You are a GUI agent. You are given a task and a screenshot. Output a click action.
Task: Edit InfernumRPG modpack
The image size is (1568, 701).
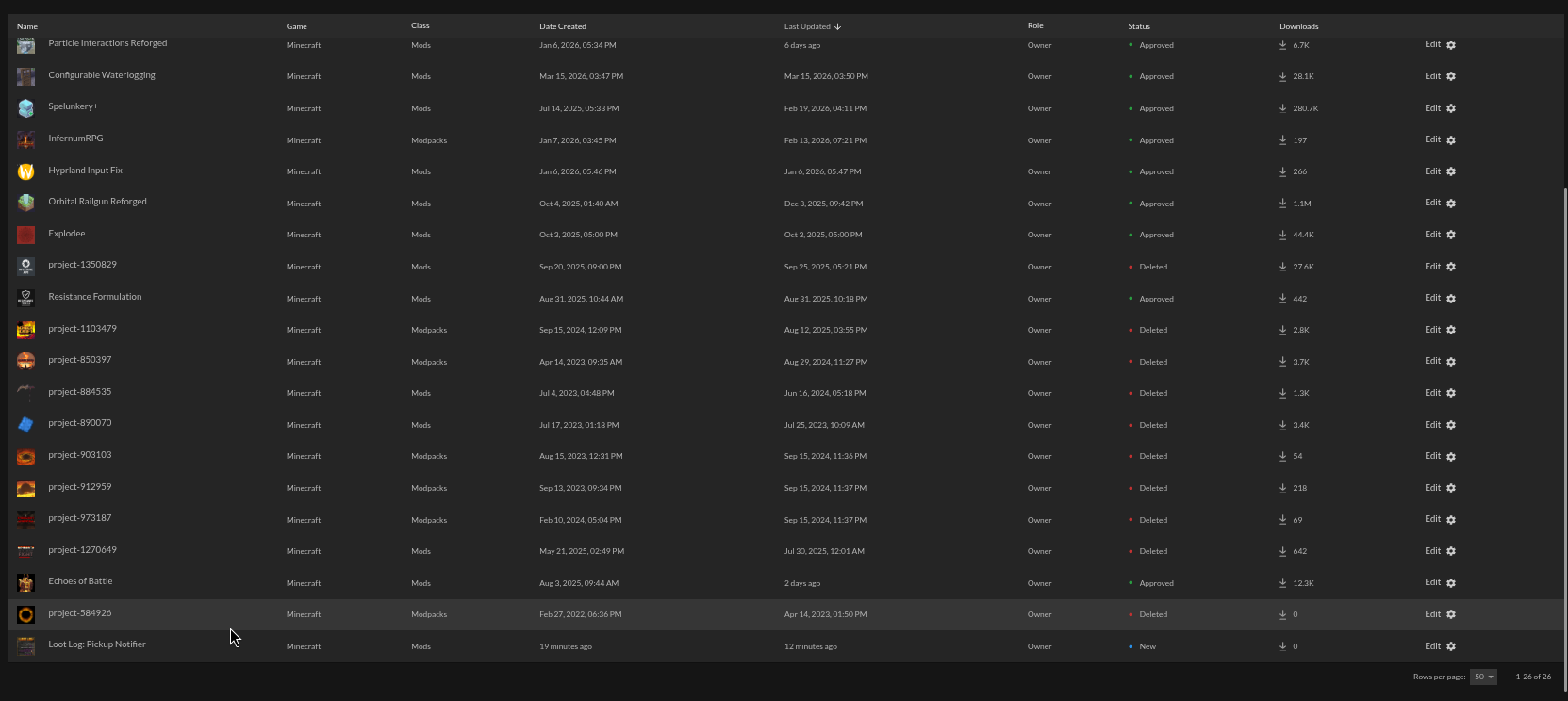pos(1432,139)
